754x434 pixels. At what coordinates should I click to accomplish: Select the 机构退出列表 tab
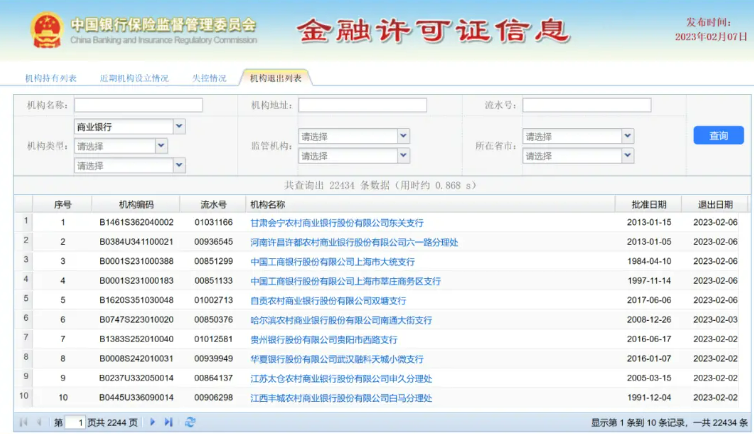pos(276,78)
